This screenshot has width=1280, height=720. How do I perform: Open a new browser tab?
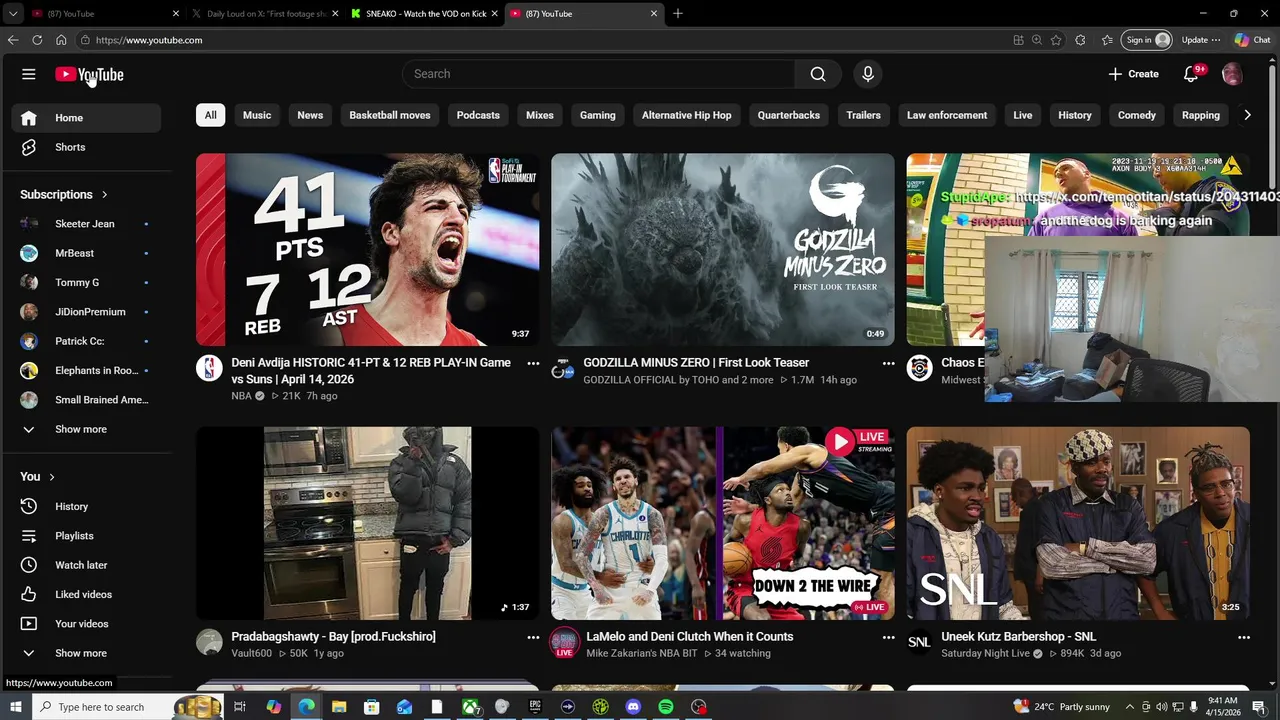(x=677, y=14)
